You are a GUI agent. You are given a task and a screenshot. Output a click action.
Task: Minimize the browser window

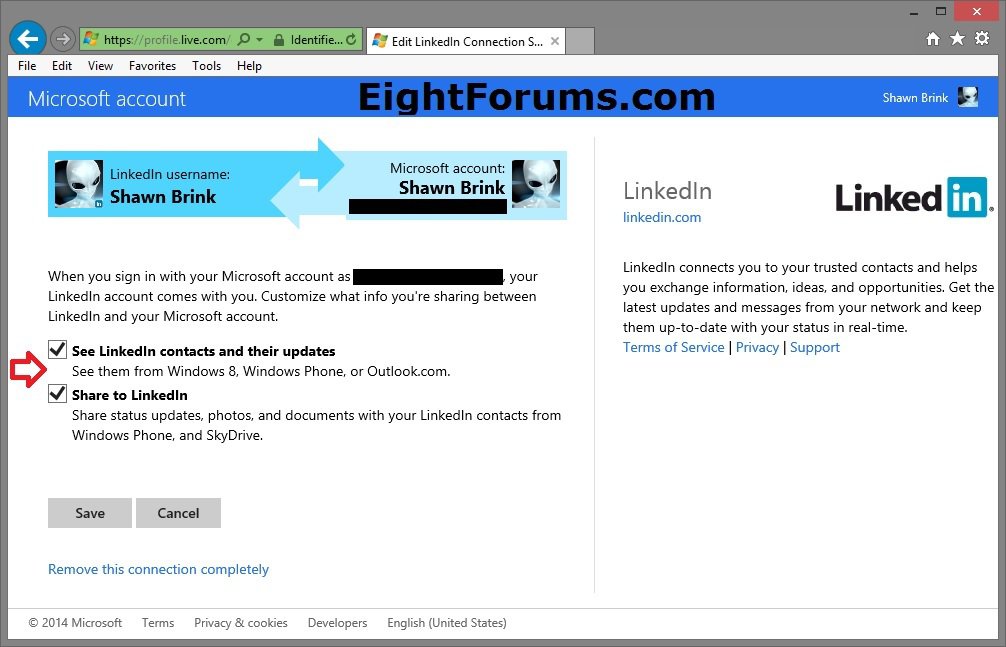point(915,12)
